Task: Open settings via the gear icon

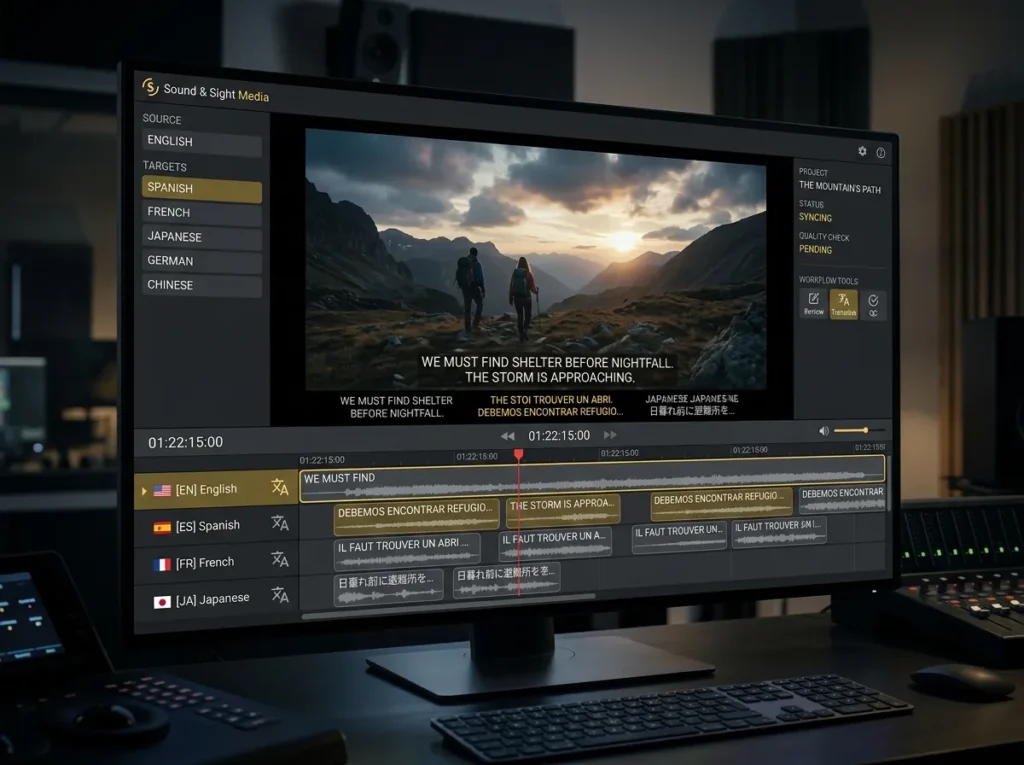Action: pyautogui.click(x=862, y=151)
